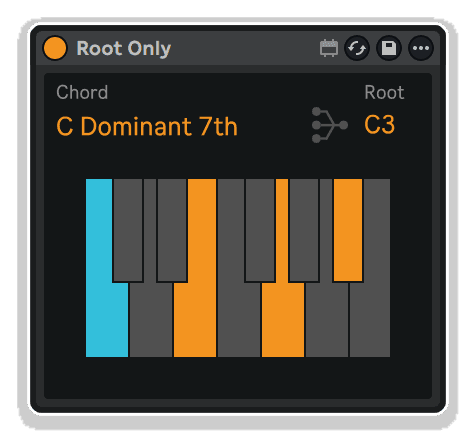Image resolution: width=476 pixels, height=448 pixels.
Task: Click the note-merge routing icon
Action: (x=330, y=125)
